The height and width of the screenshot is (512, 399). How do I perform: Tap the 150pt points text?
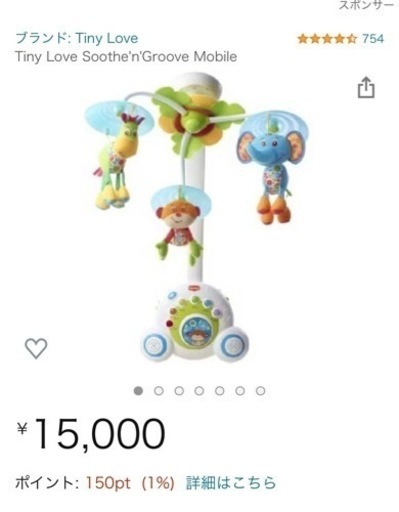point(108,483)
